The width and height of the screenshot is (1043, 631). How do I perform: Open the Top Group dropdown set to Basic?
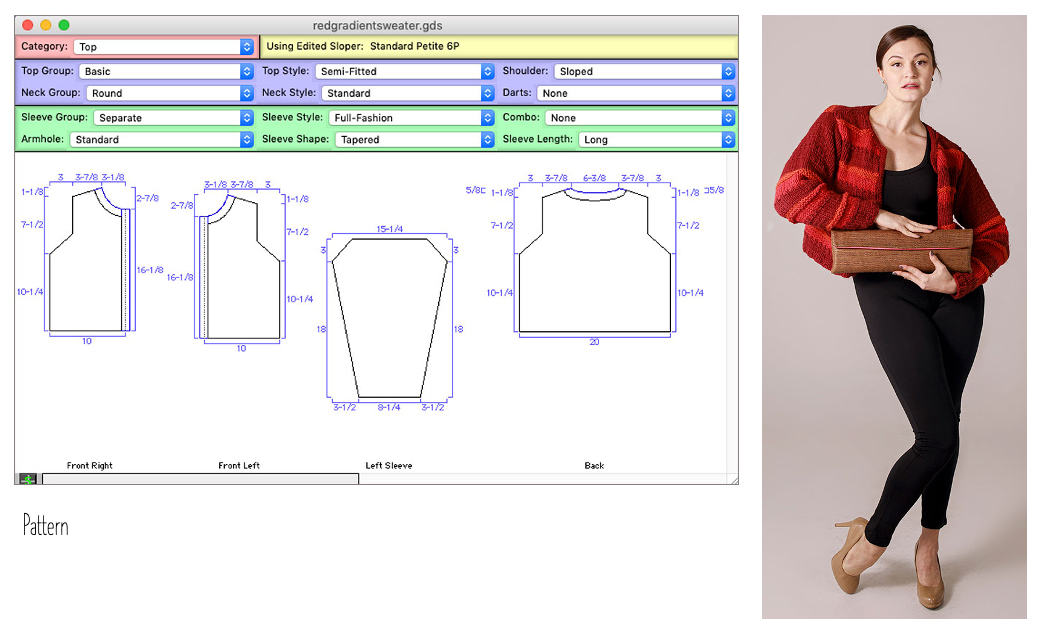(166, 71)
